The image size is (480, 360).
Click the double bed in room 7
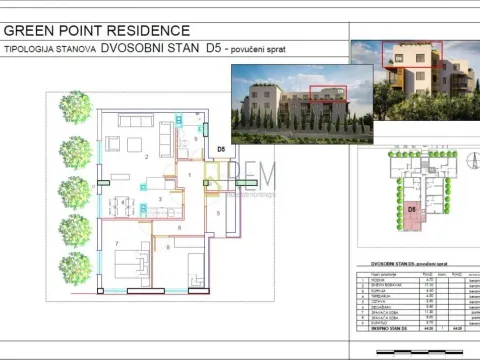pos(132,264)
